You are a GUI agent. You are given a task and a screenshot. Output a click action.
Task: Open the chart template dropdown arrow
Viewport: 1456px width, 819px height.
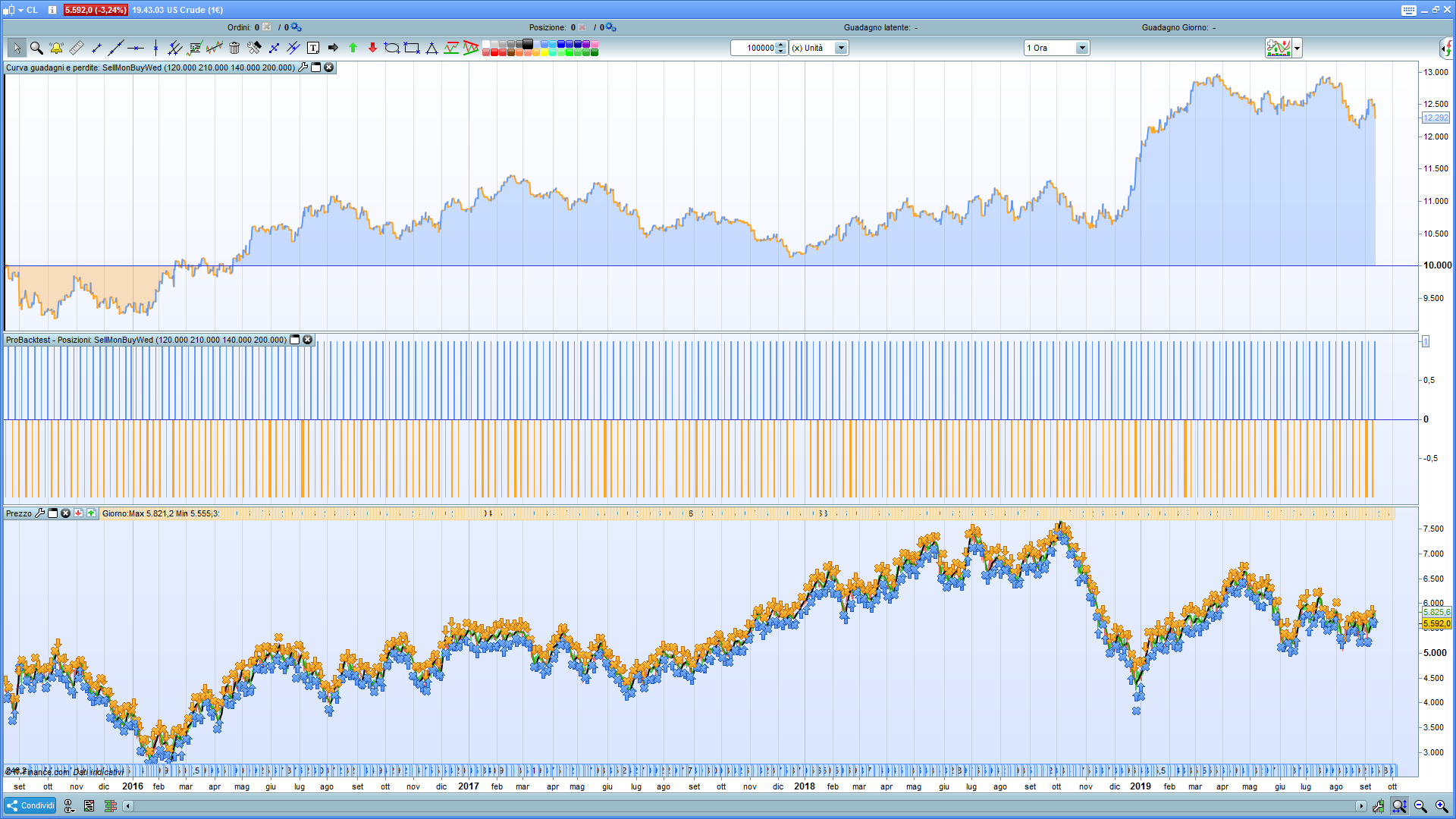1298,48
